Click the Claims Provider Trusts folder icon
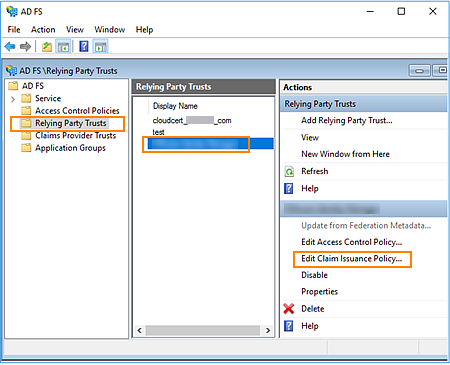Screen dimensions: 450x365 (x=26, y=136)
